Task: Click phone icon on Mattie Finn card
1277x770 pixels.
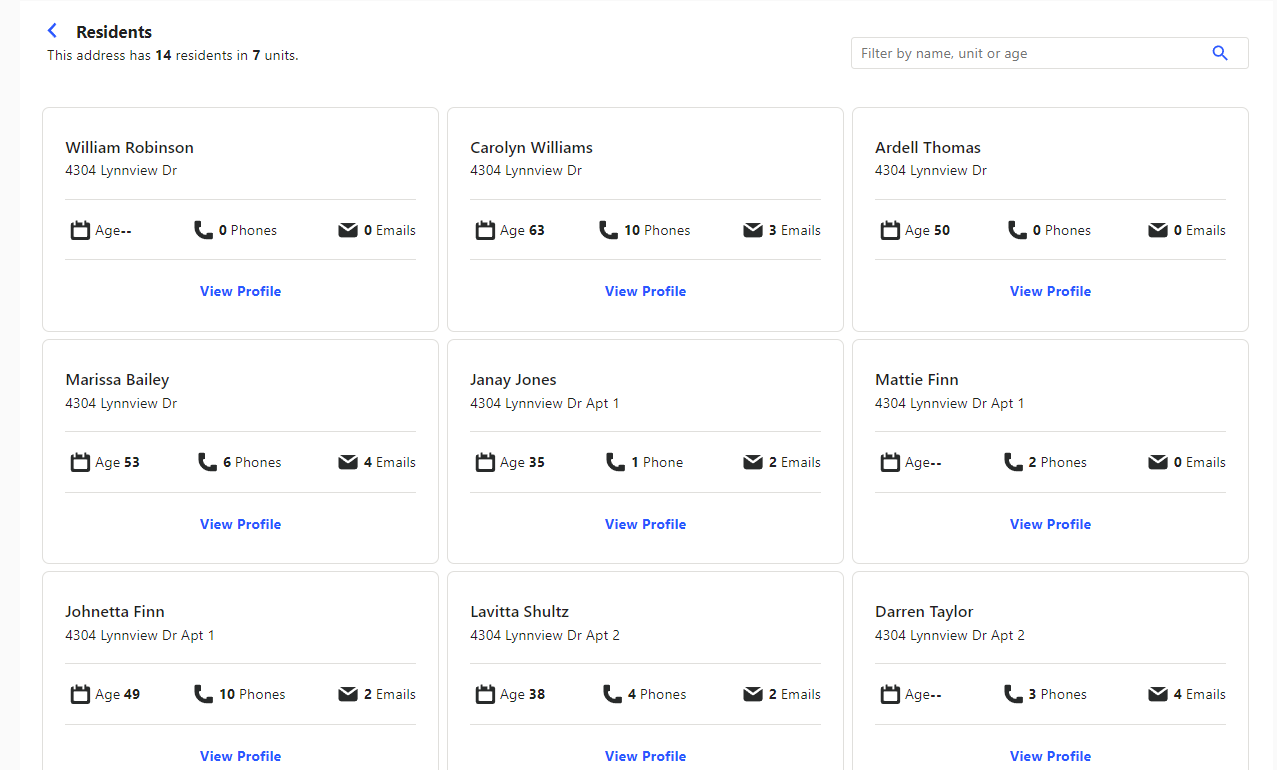Action: (x=1014, y=462)
